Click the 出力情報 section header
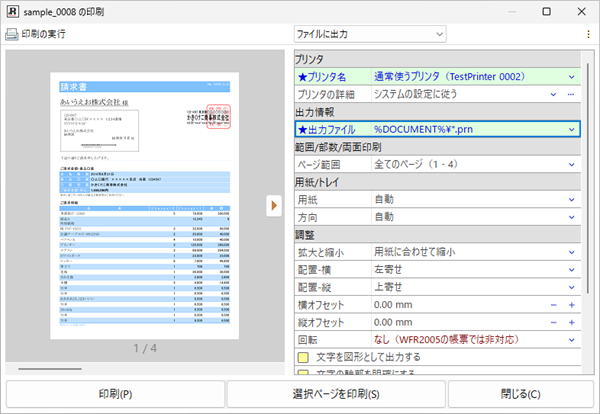Image resolution: width=600 pixels, height=414 pixels. pos(438,112)
